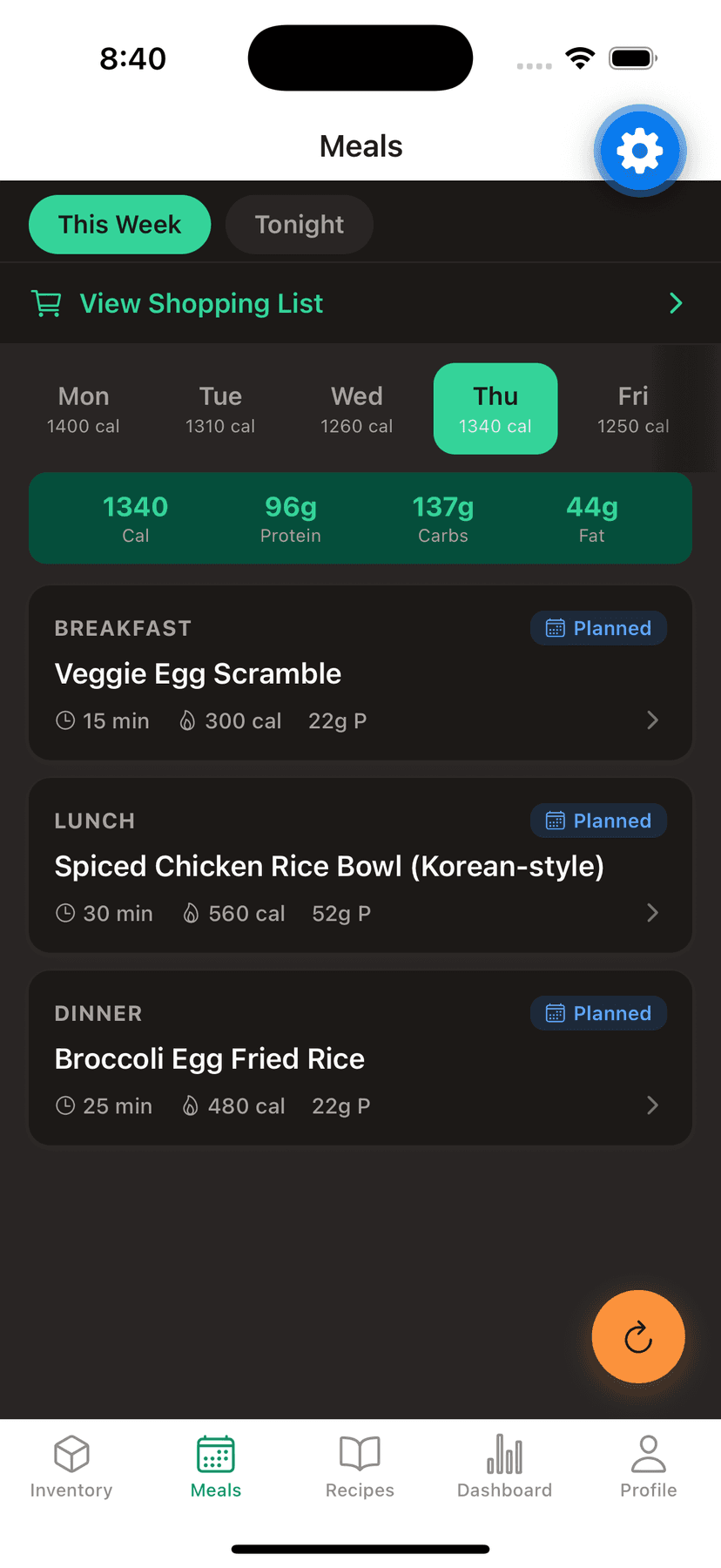Expand Spiced Chicken Rice Bowl chevron
Screen dimensions: 721x1568
[652, 913]
